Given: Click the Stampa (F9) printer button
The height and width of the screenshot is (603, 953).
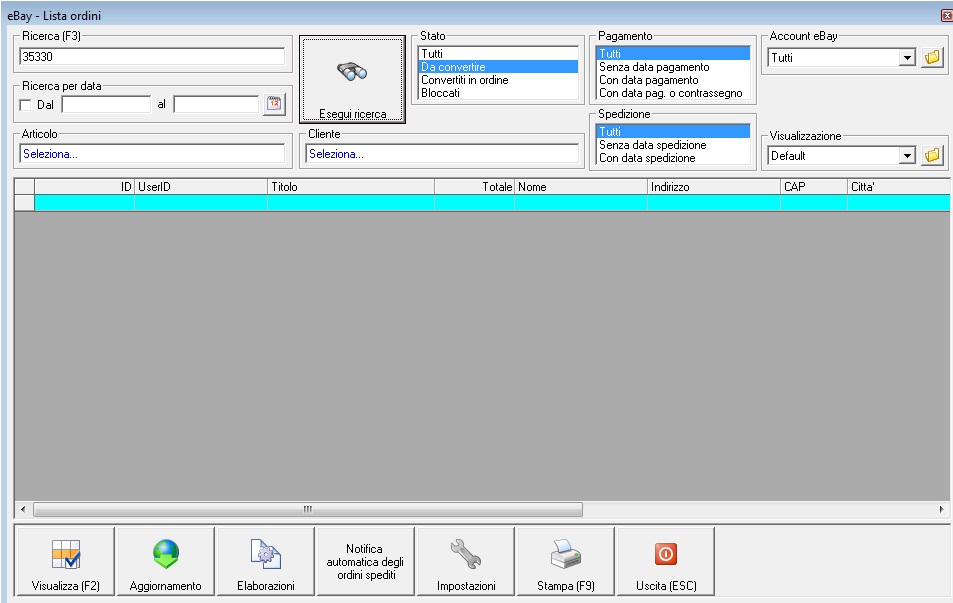Looking at the screenshot, I should pyautogui.click(x=566, y=561).
